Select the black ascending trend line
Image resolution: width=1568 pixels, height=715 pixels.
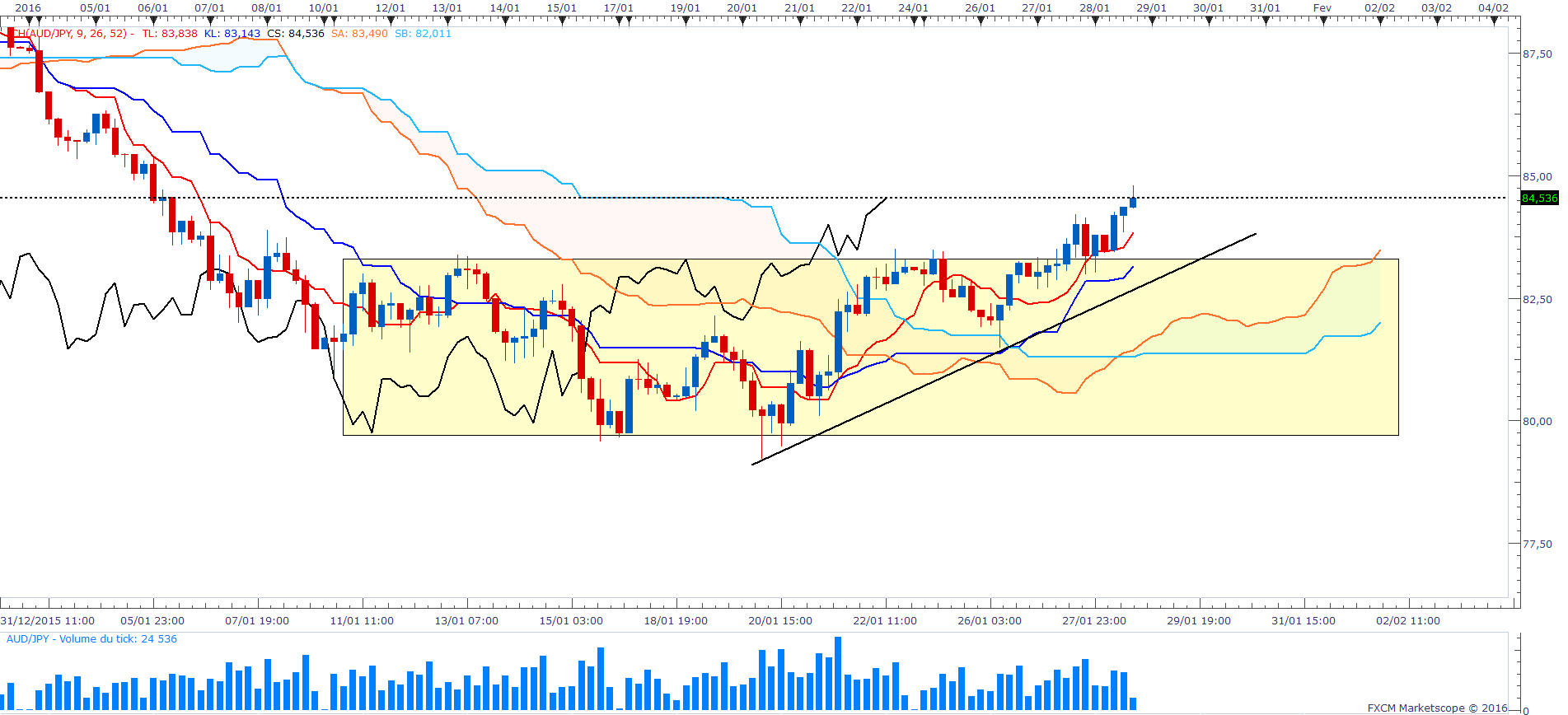coord(1004,349)
